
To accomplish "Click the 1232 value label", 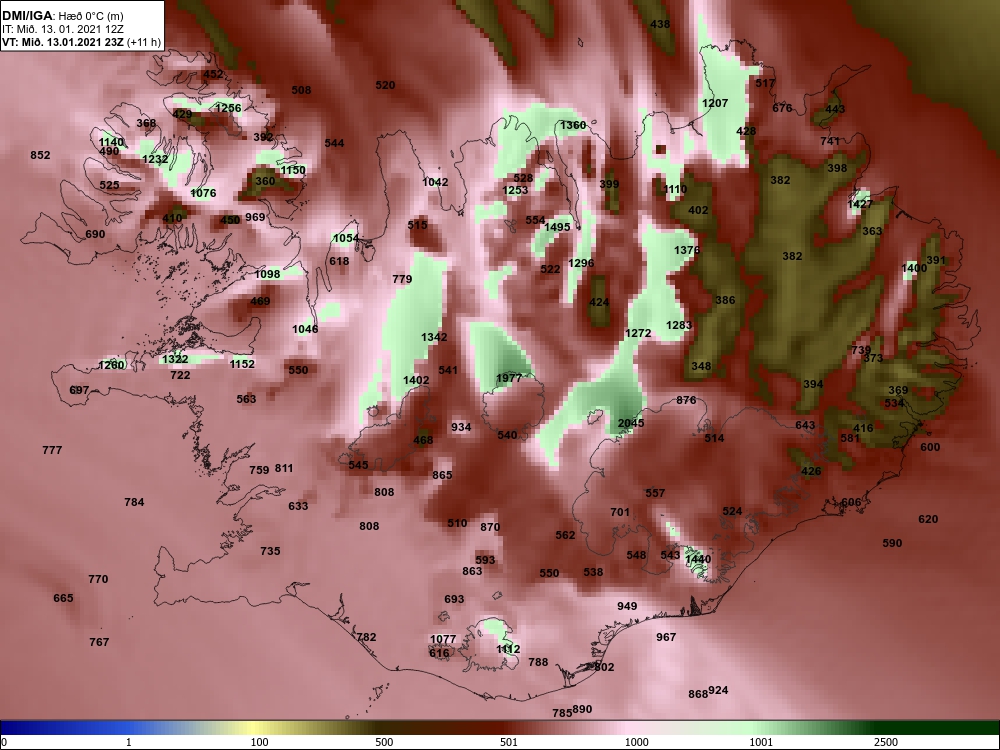I will tap(155, 159).
